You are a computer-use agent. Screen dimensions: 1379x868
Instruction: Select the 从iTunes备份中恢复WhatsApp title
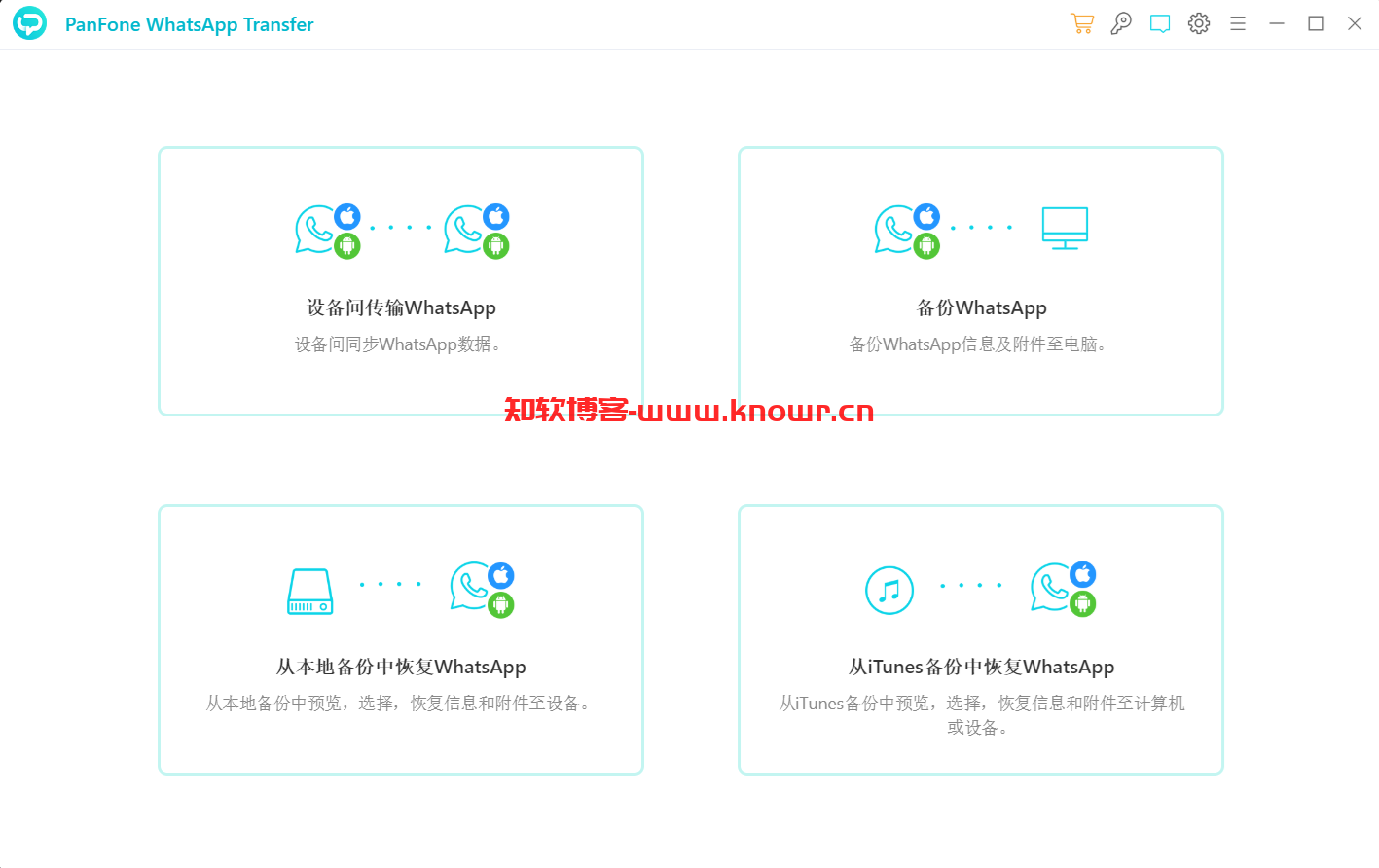(x=982, y=667)
